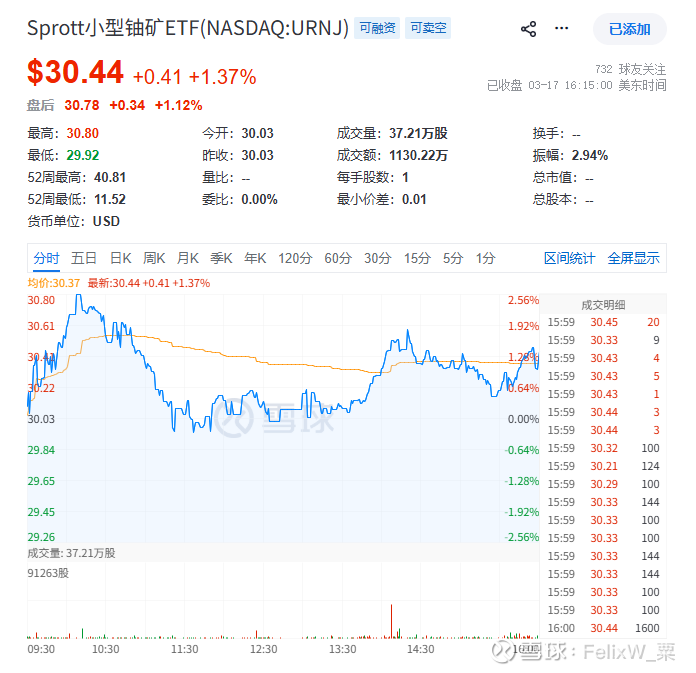Click the current price $30.44
The image size is (696, 673).
point(75,72)
